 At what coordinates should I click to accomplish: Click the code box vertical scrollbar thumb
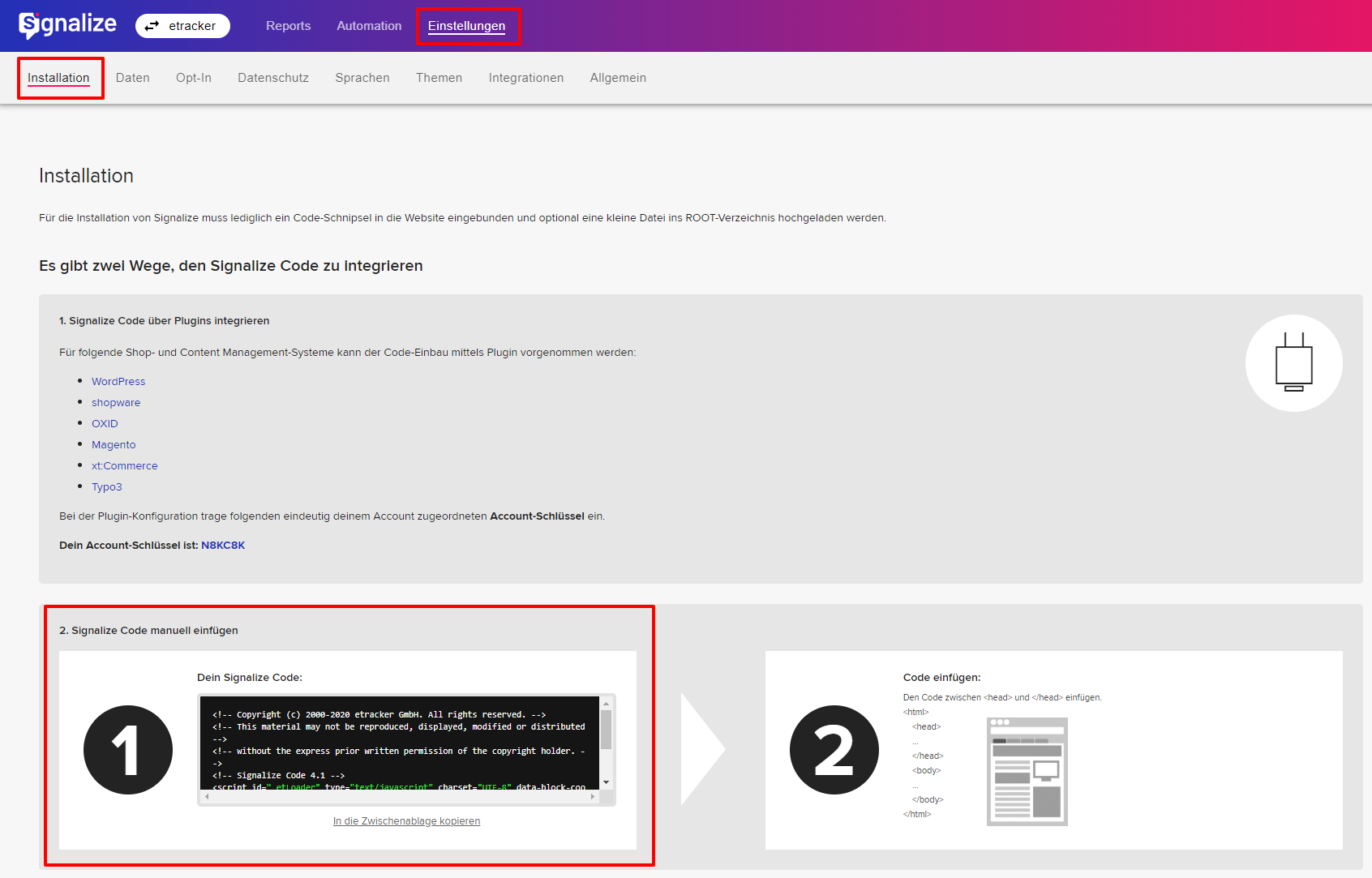click(x=606, y=730)
